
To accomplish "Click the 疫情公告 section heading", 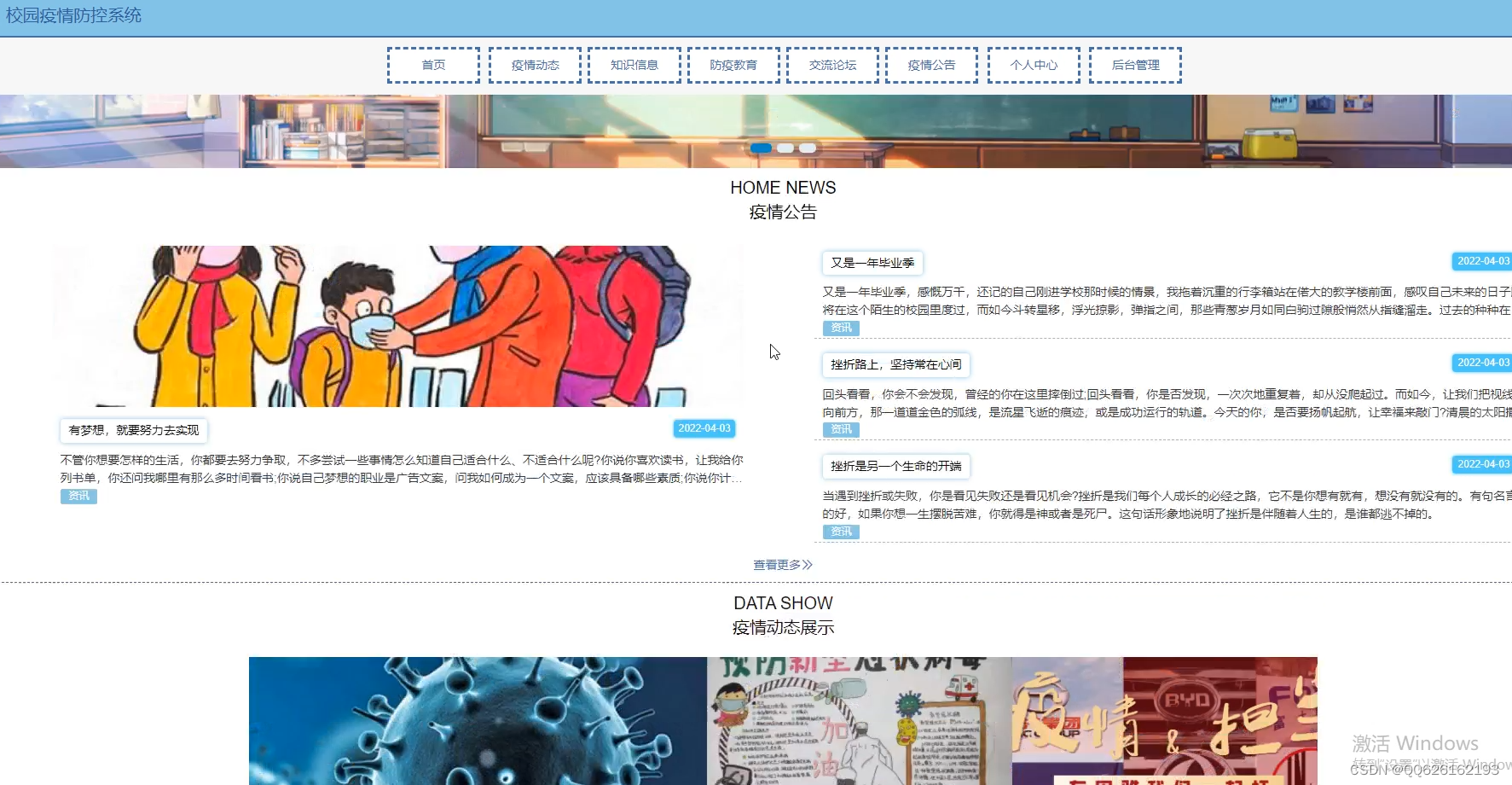I will (x=783, y=212).
